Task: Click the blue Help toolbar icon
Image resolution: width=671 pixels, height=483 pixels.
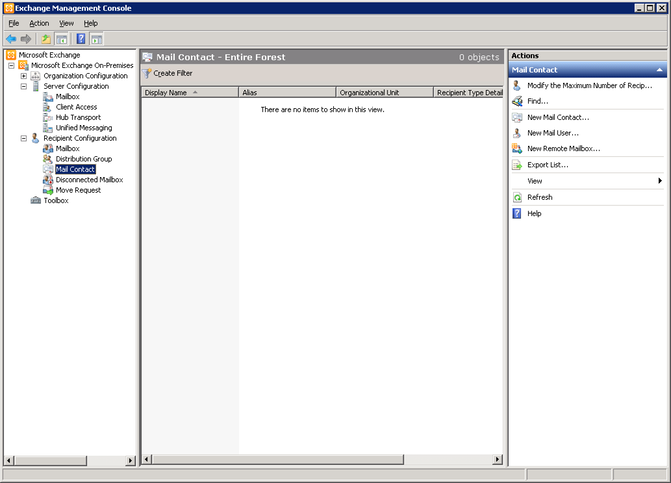Action: pos(81,39)
